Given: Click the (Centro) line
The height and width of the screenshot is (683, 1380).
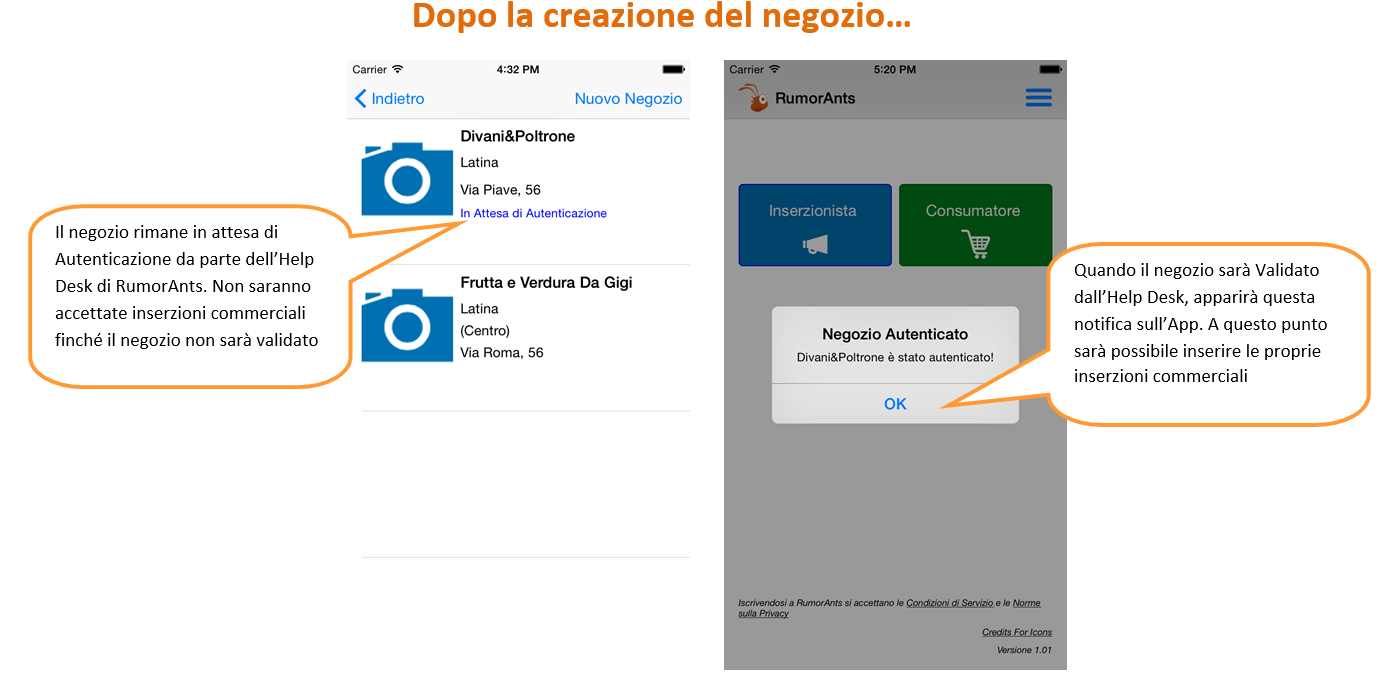Looking at the screenshot, I should click(485, 331).
